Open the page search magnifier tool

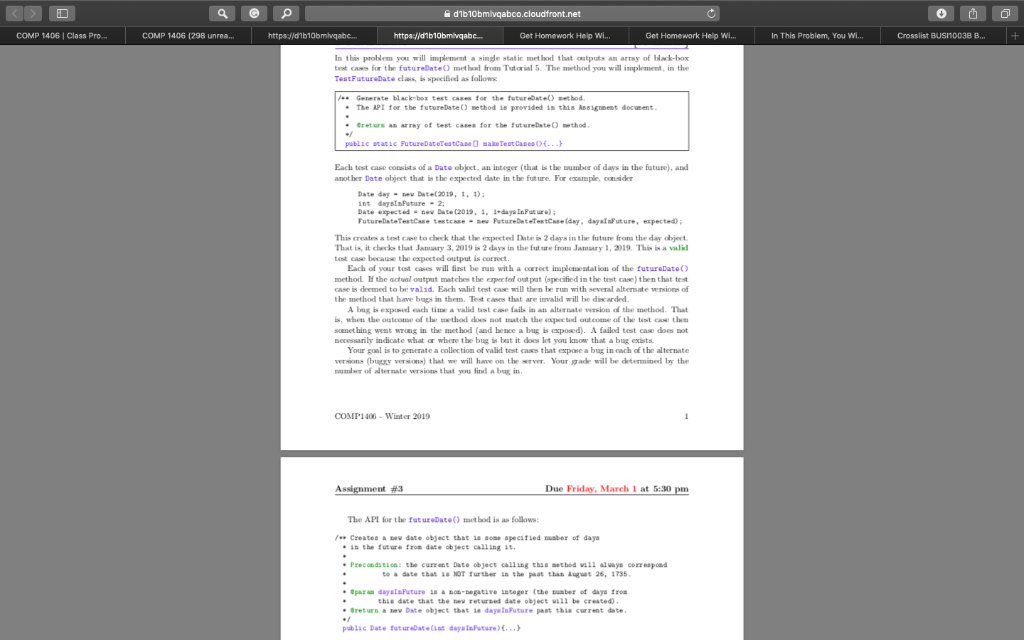click(x=284, y=14)
